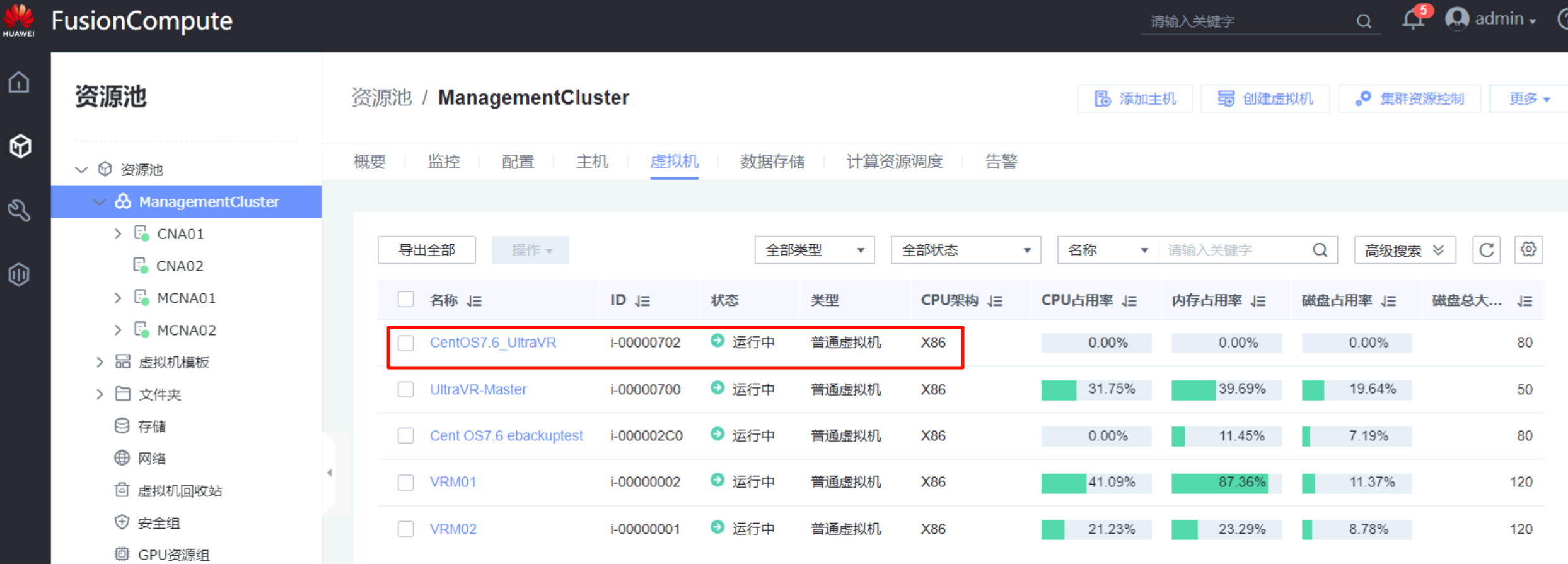
Task: Refresh the virtual machine list
Action: click(1486, 250)
